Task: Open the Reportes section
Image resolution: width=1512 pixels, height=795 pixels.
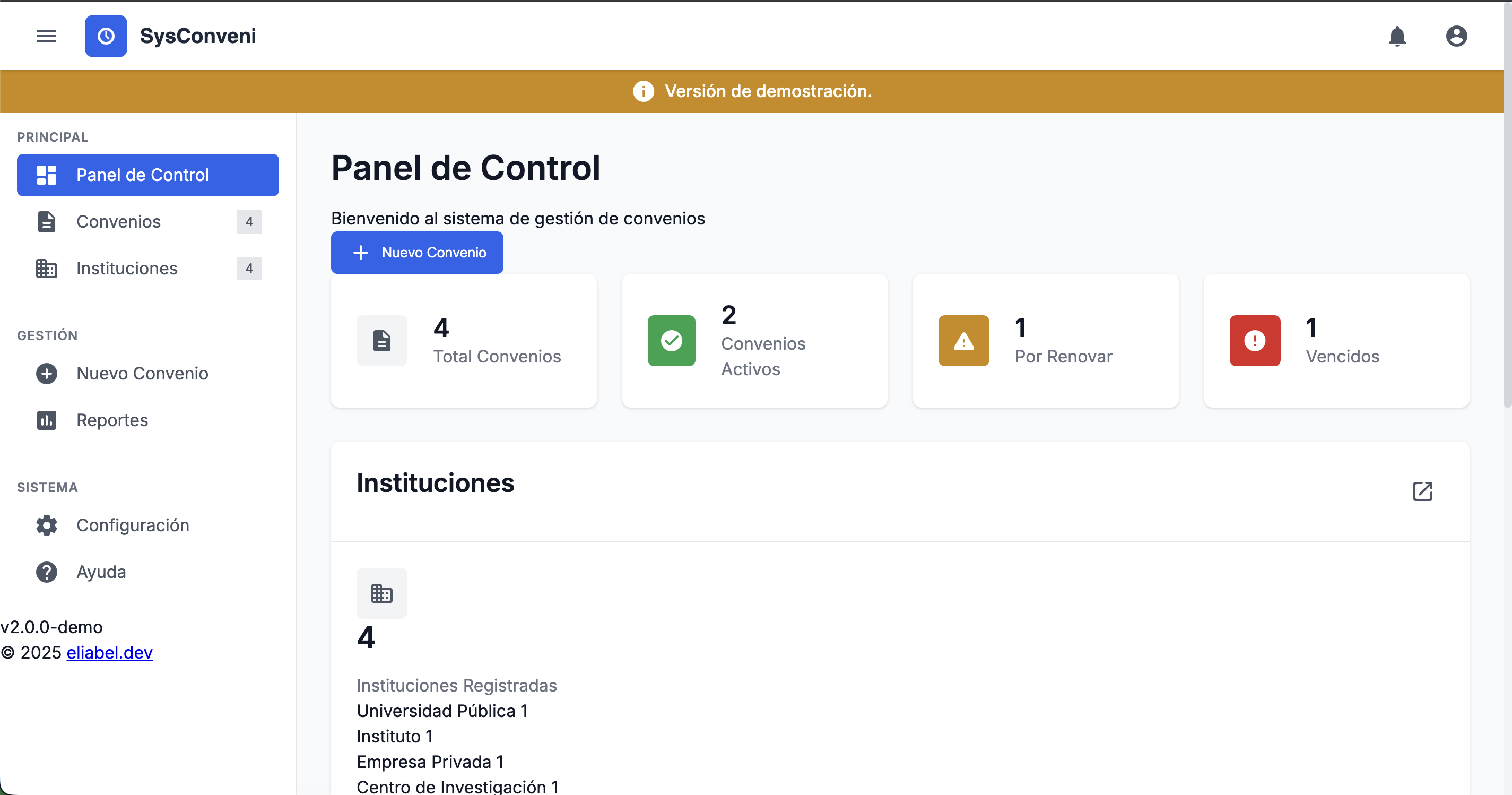Action: (x=111, y=420)
